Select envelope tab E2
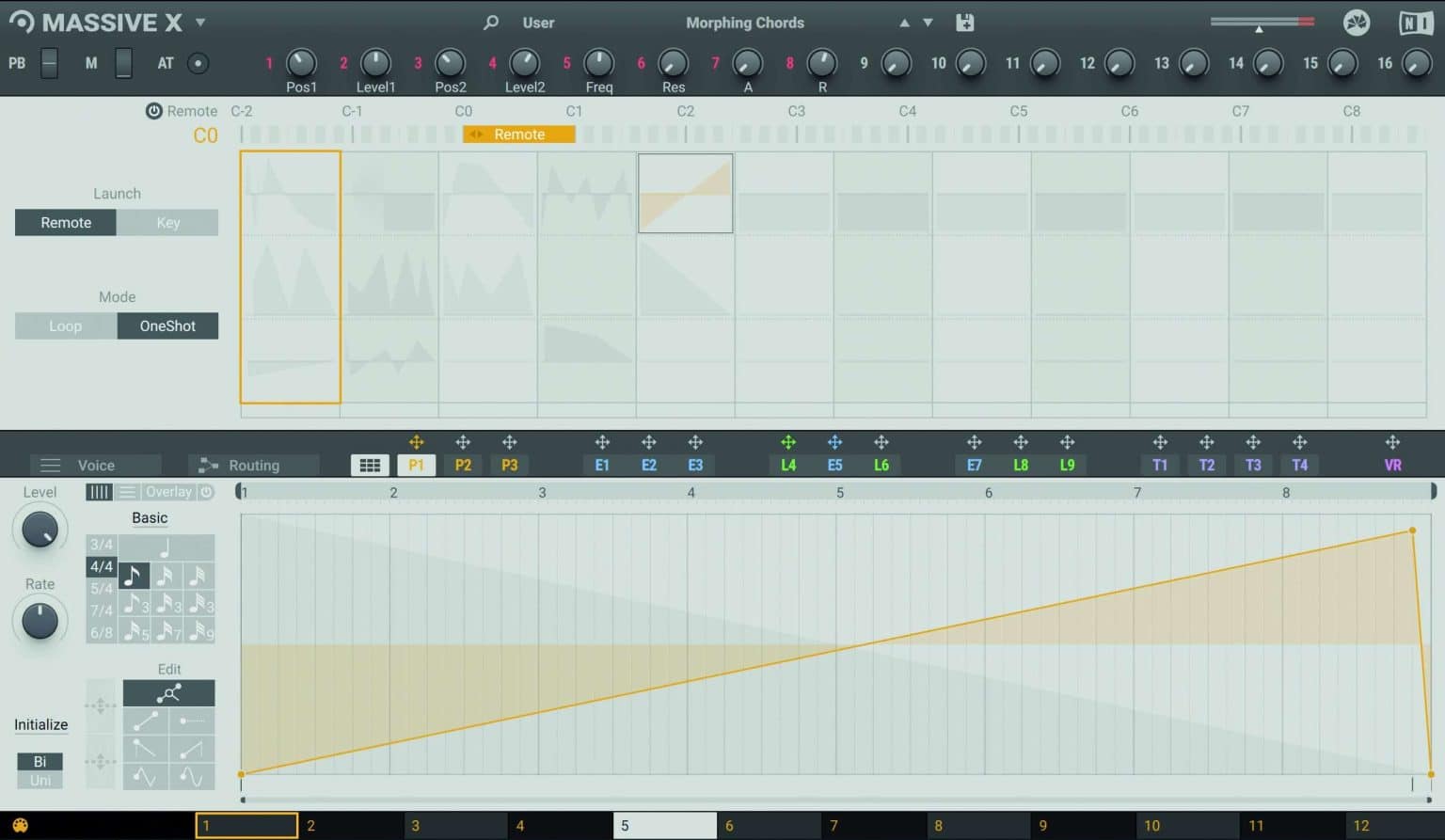The width and height of the screenshot is (1445, 840). pos(649,464)
